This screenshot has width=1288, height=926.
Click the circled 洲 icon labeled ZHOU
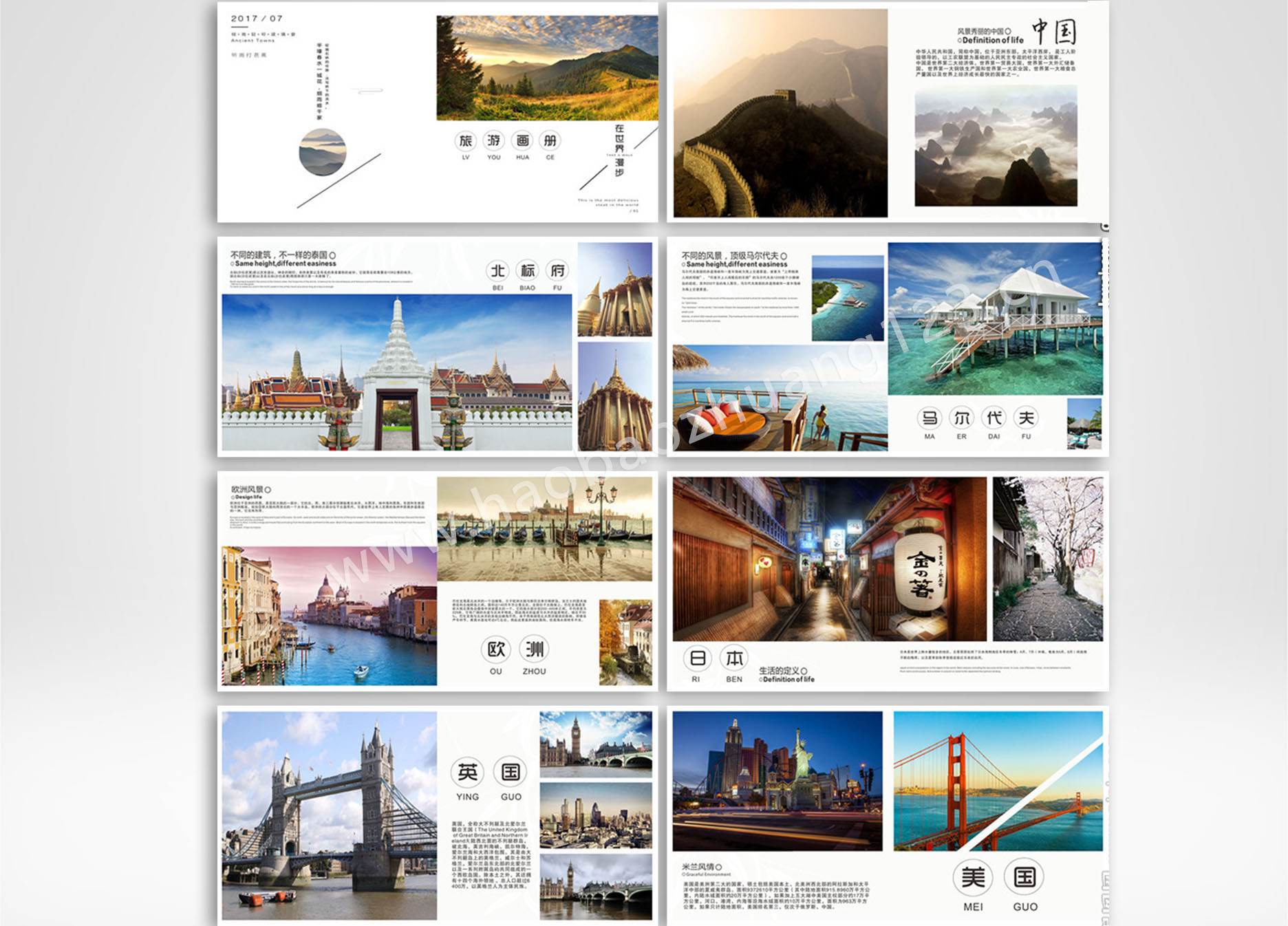(x=535, y=649)
